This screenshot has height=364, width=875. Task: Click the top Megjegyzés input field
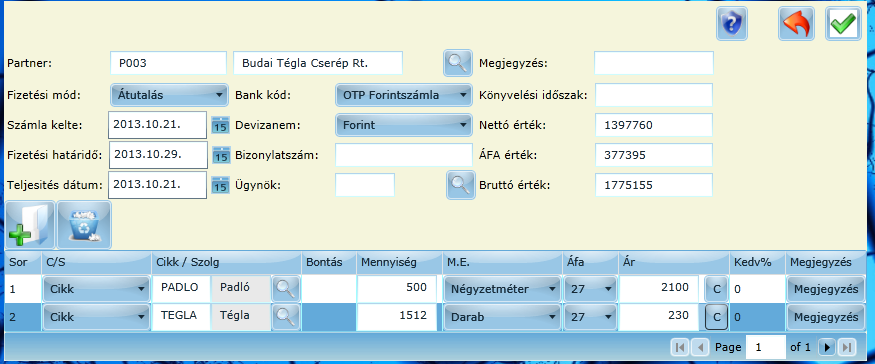[x=654, y=63]
